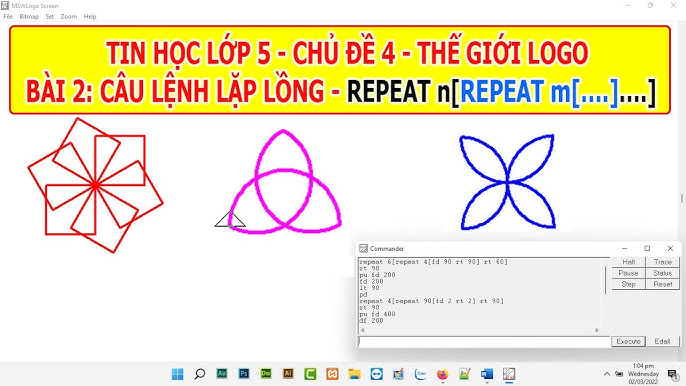Select history line 'pu fd 400'
Screen dimensions: 686x386
[x=377, y=314]
